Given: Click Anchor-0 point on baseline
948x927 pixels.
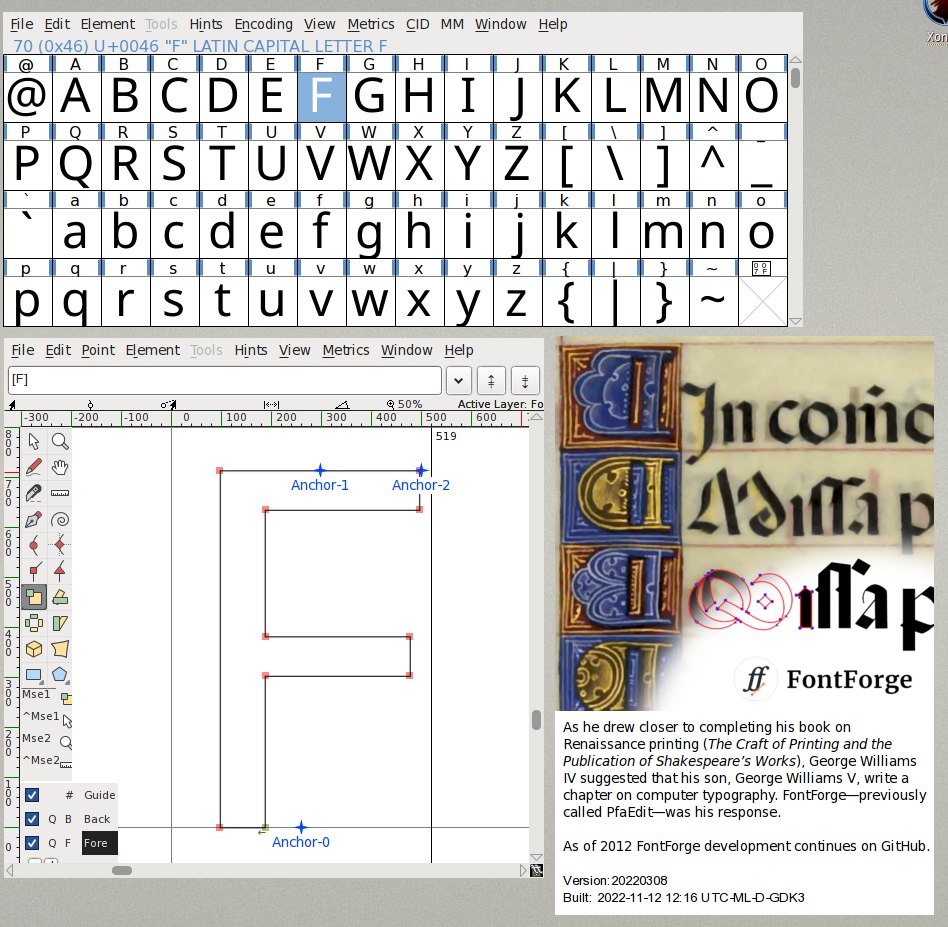Looking at the screenshot, I should pyautogui.click(x=301, y=827).
